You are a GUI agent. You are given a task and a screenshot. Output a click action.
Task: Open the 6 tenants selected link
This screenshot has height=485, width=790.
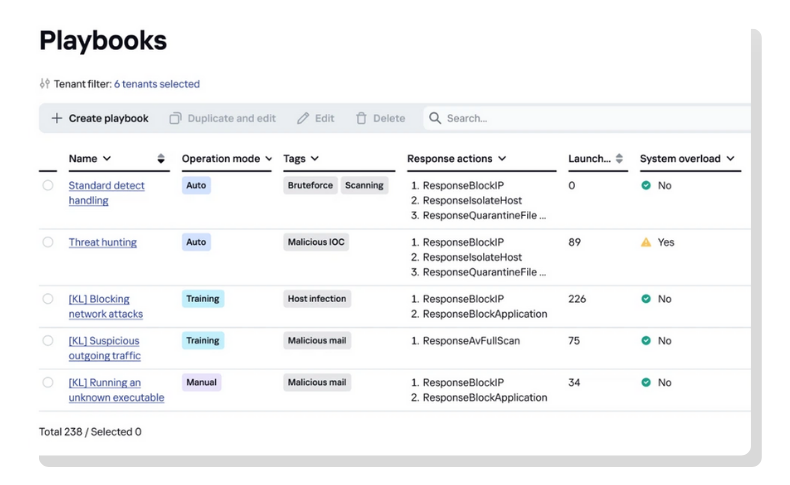pyautogui.click(x=157, y=84)
